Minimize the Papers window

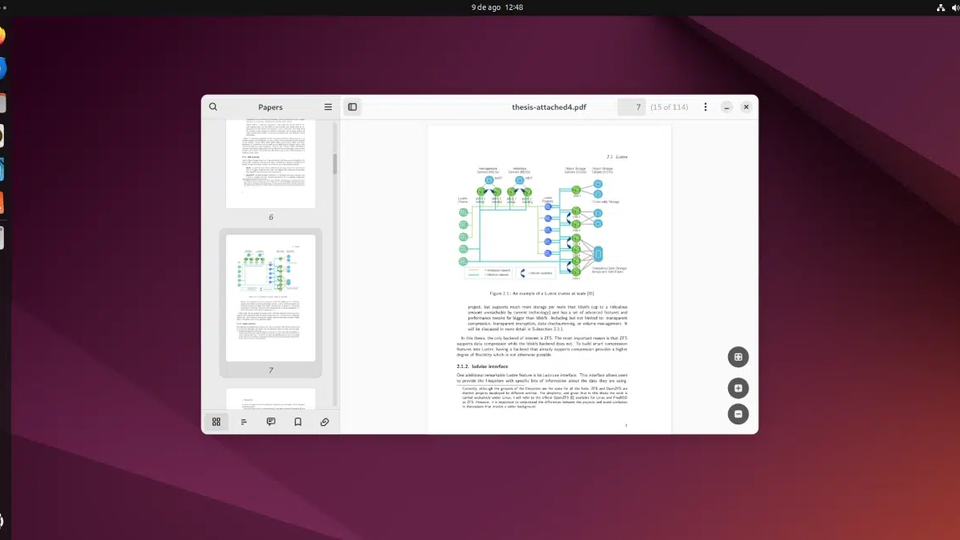[x=726, y=107]
